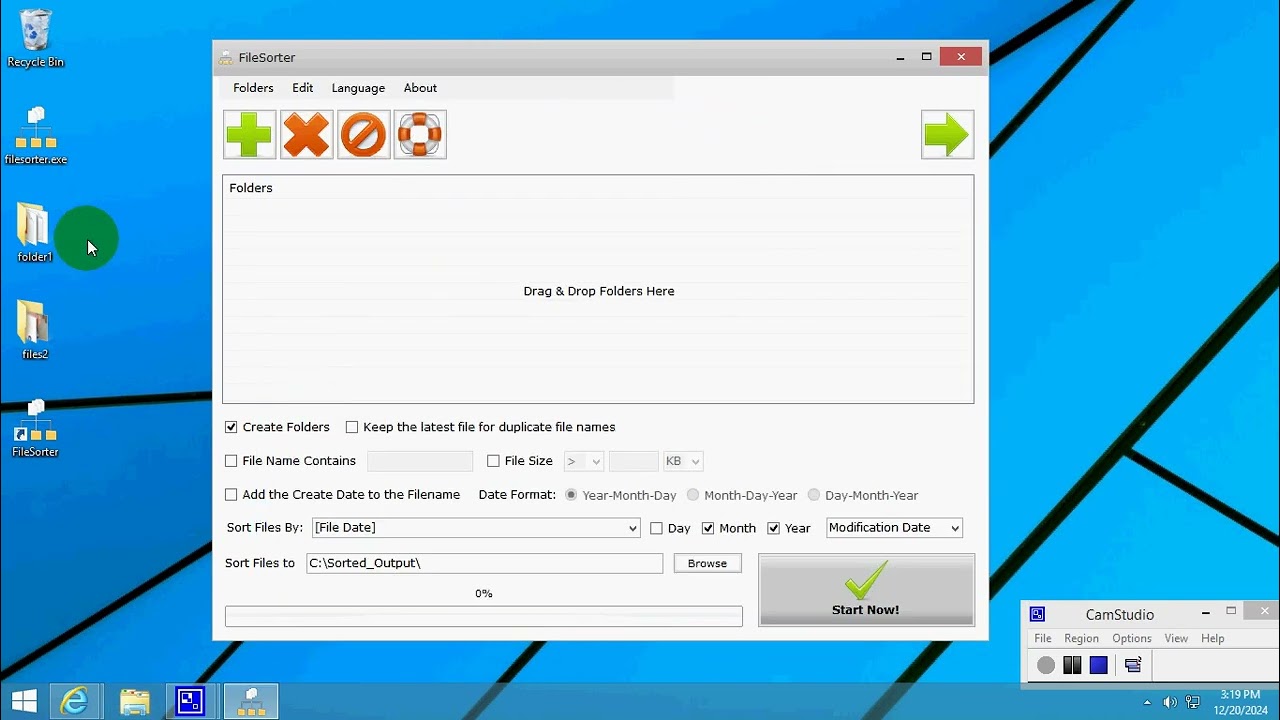Open CamStudio Help menu
The height and width of the screenshot is (720, 1280).
click(1213, 638)
